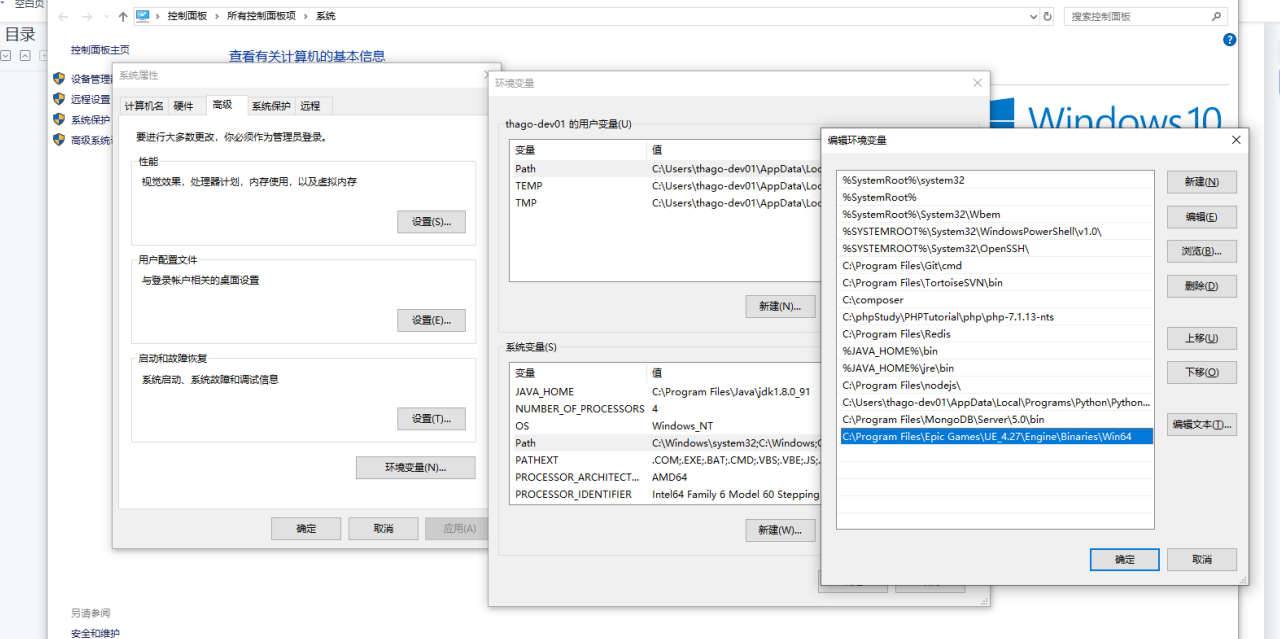Click the 编辑文本(T)... button
Image resolution: width=1280 pixels, height=639 pixels.
tap(1201, 424)
